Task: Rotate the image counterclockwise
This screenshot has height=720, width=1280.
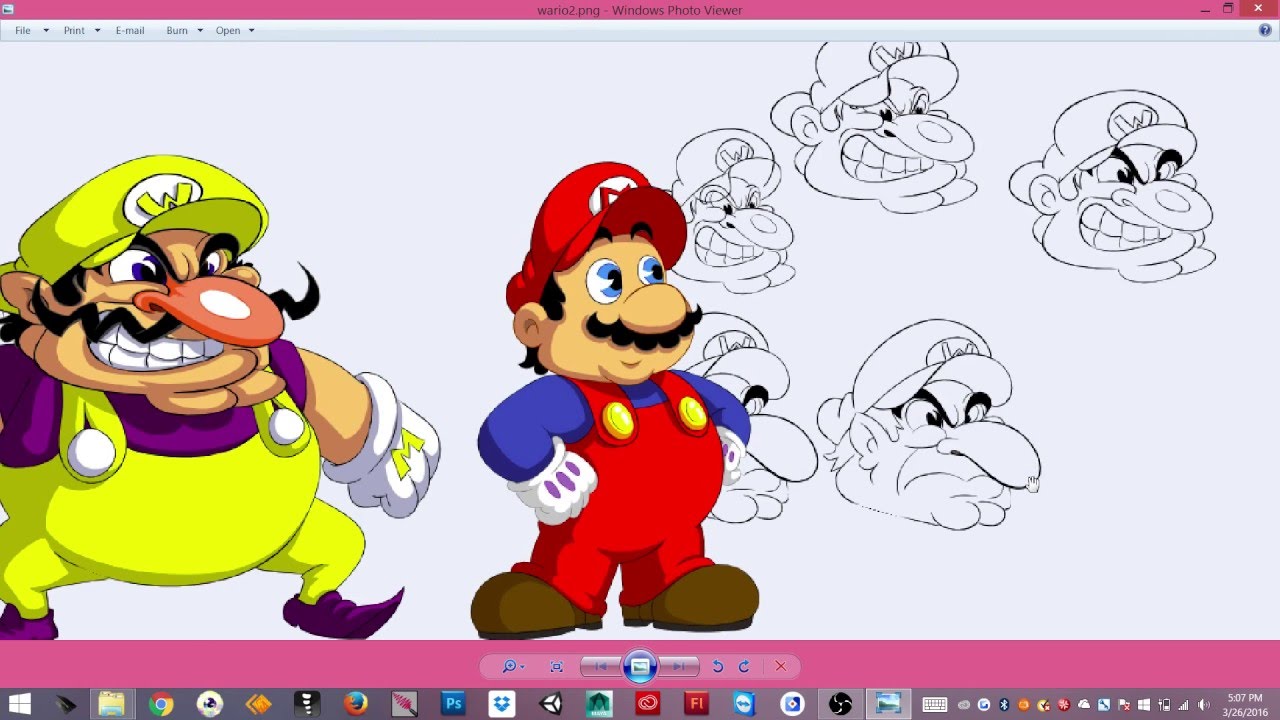Action: [718, 667]
